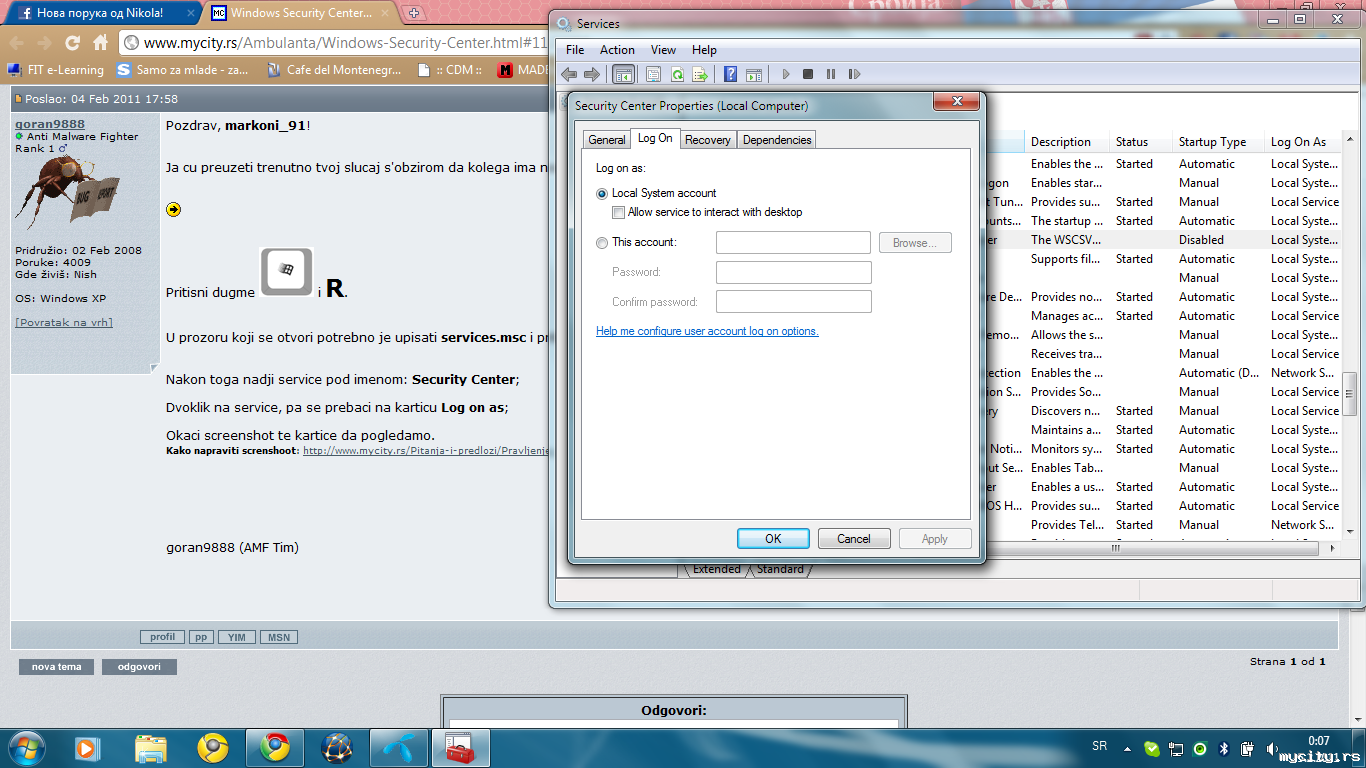Click Start Service play icon

[786, 74]
